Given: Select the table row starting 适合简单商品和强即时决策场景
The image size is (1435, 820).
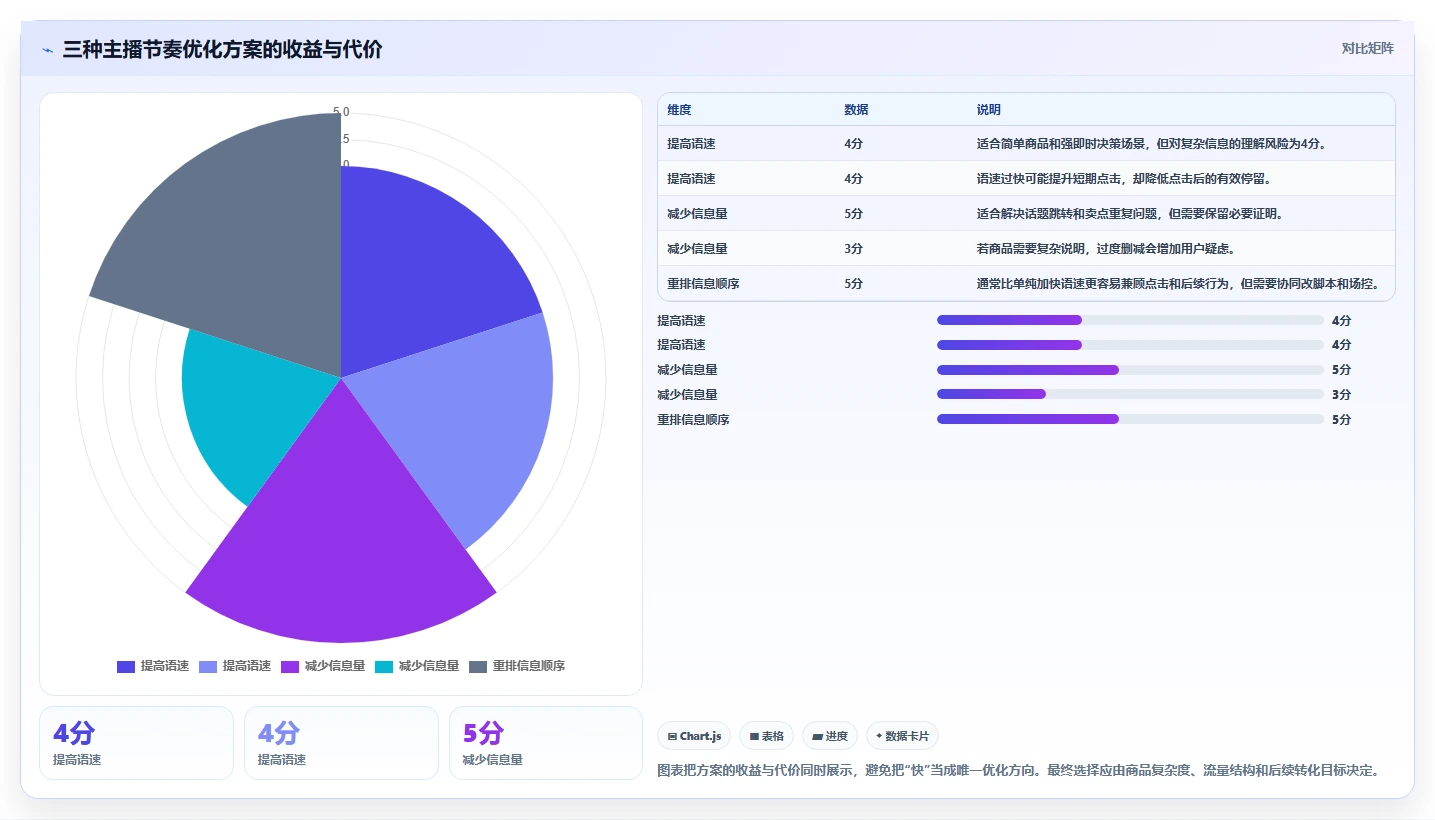Looking at the screenshot, I should tap(1026, 144).
